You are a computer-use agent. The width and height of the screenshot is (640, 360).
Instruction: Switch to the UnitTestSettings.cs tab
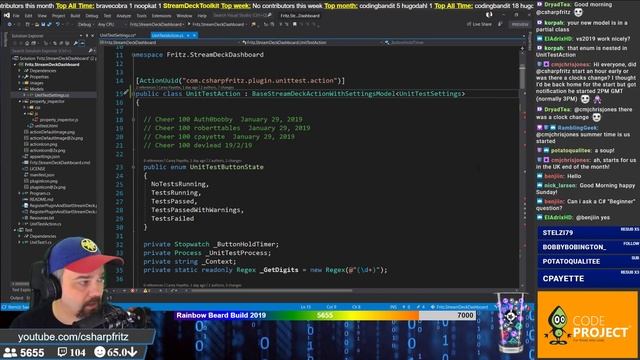point(118,36)
